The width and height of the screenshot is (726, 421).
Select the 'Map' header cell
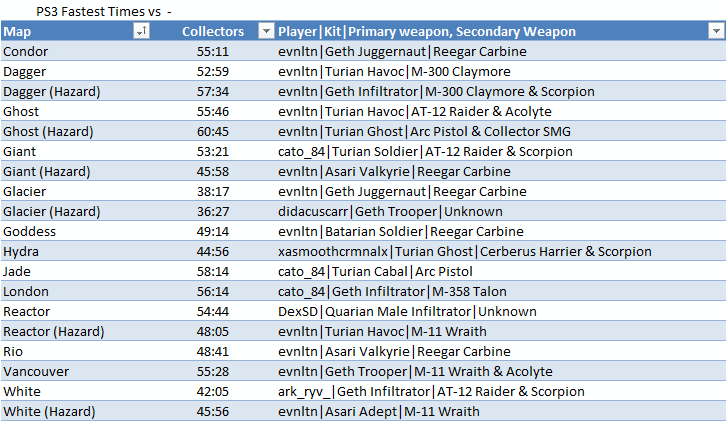point(75,31)
